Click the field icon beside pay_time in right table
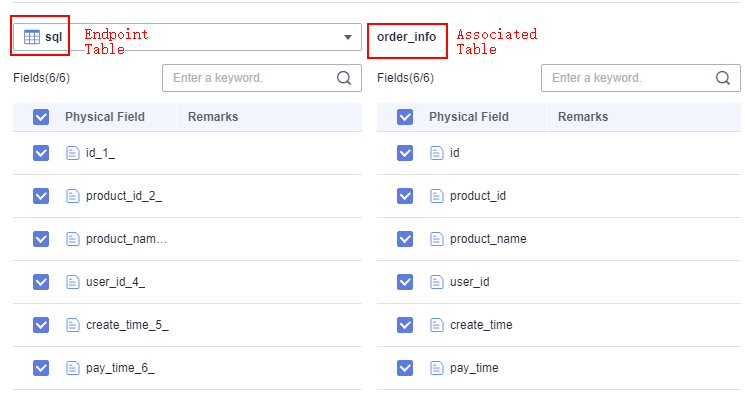Screen dimensions: 745x413 [x=436, y=368]
